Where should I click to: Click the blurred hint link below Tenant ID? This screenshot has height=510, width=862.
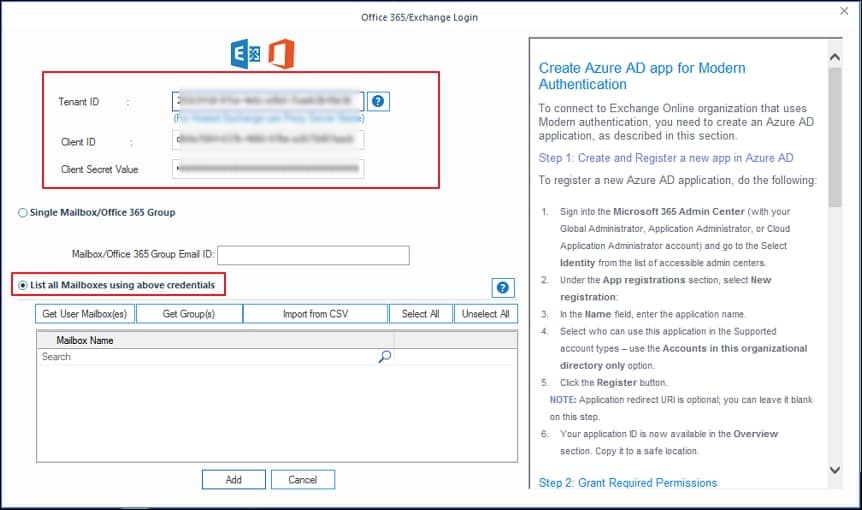[x=269, y=118]
